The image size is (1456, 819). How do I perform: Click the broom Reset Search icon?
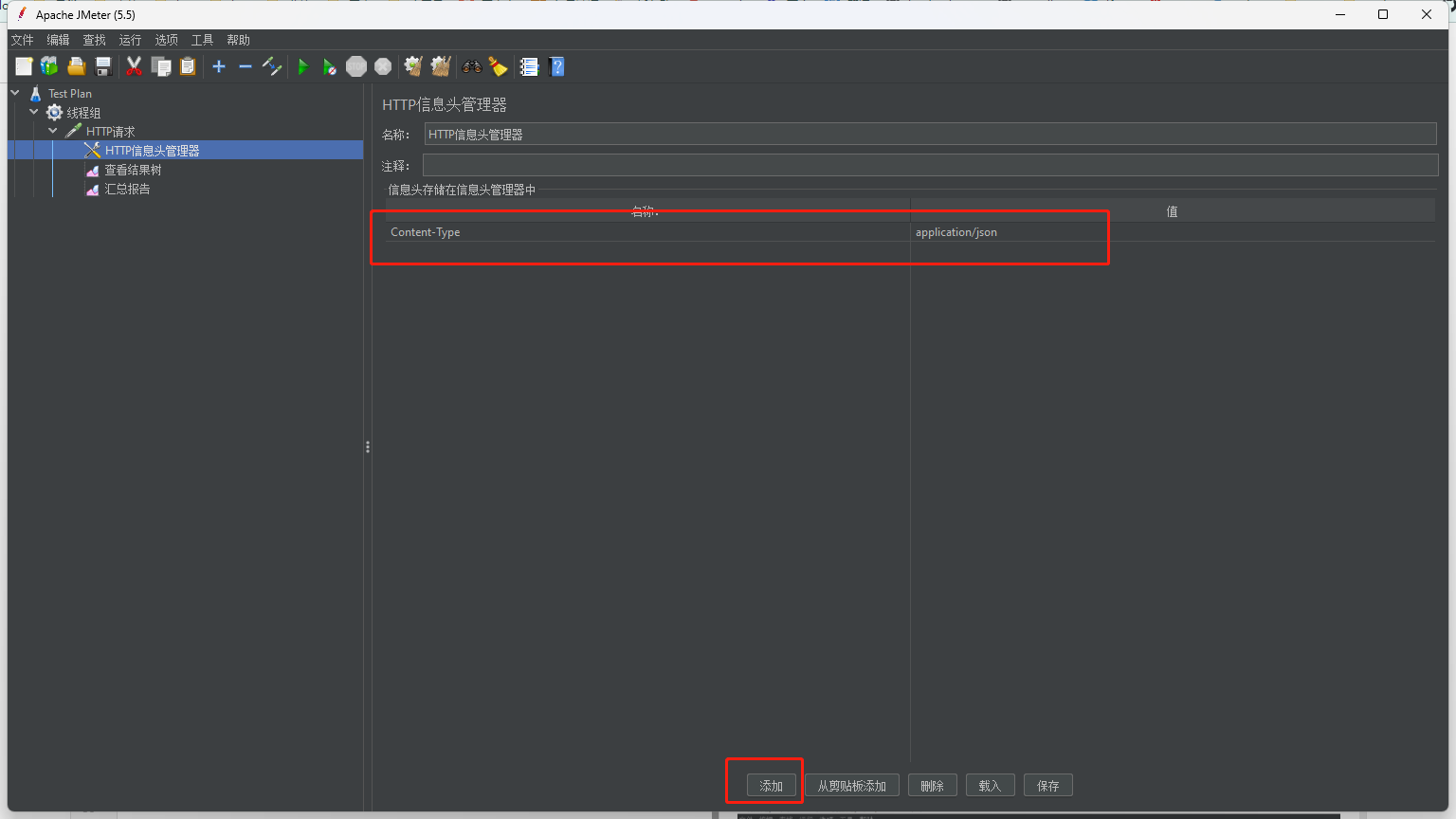[498, 66]
